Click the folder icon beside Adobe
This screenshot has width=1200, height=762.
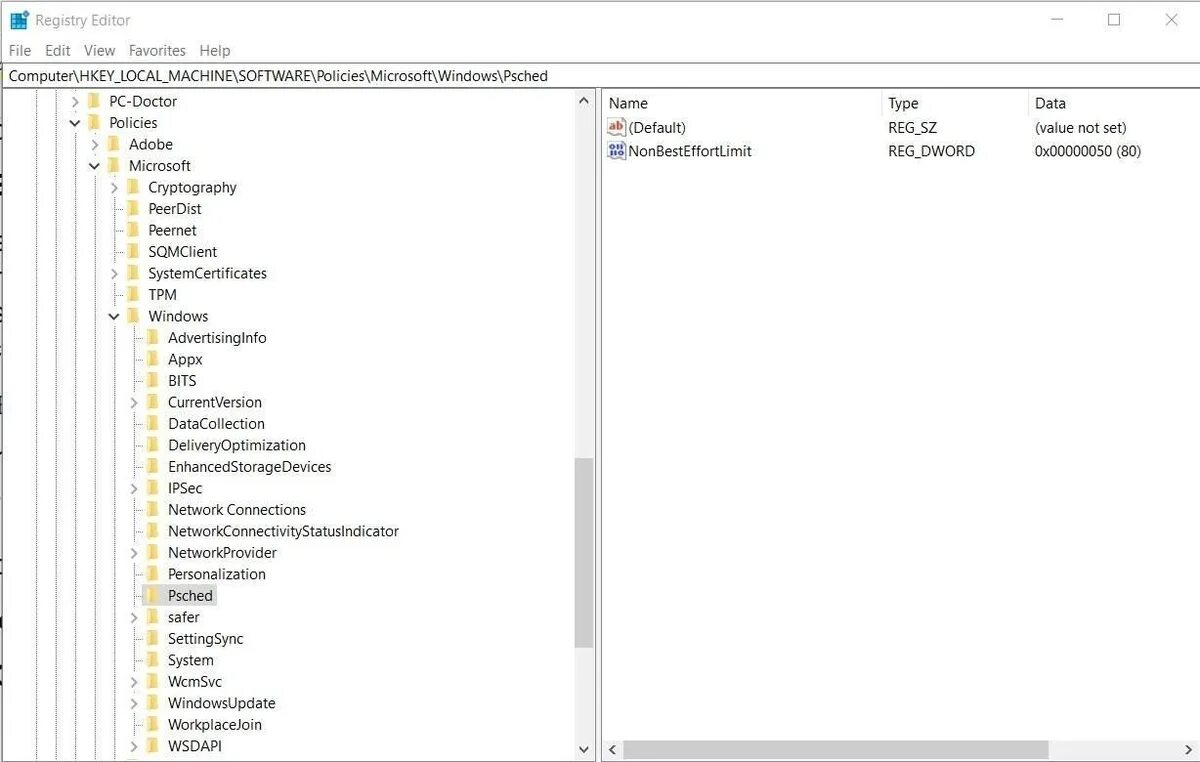(114, 144)
